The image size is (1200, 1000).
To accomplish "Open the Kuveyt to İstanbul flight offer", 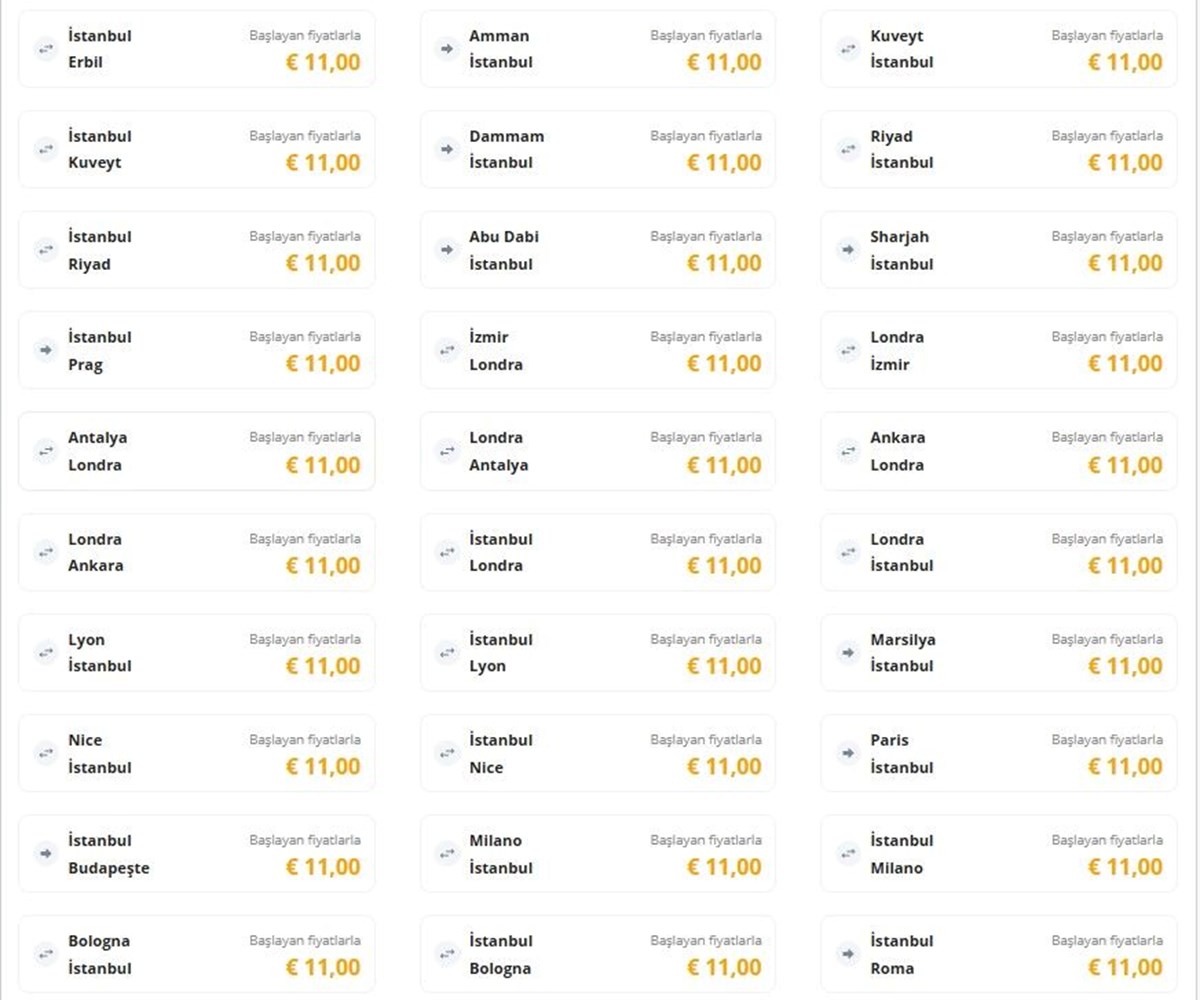I will coord(999,49).
